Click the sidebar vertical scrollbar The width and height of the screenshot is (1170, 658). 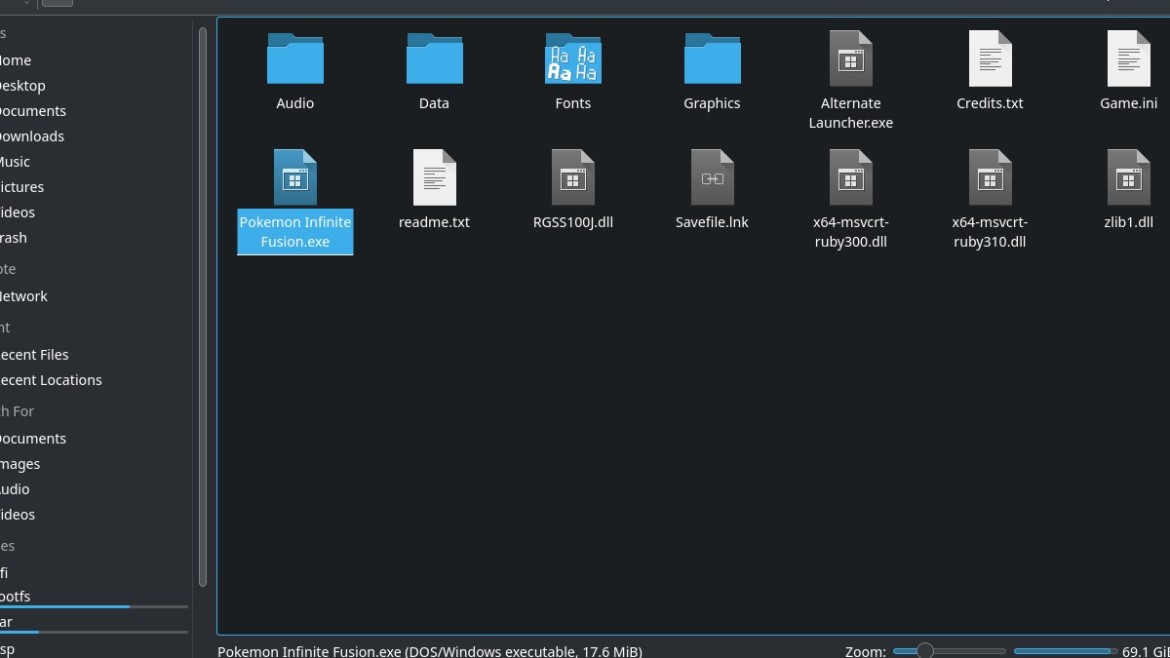203,300
